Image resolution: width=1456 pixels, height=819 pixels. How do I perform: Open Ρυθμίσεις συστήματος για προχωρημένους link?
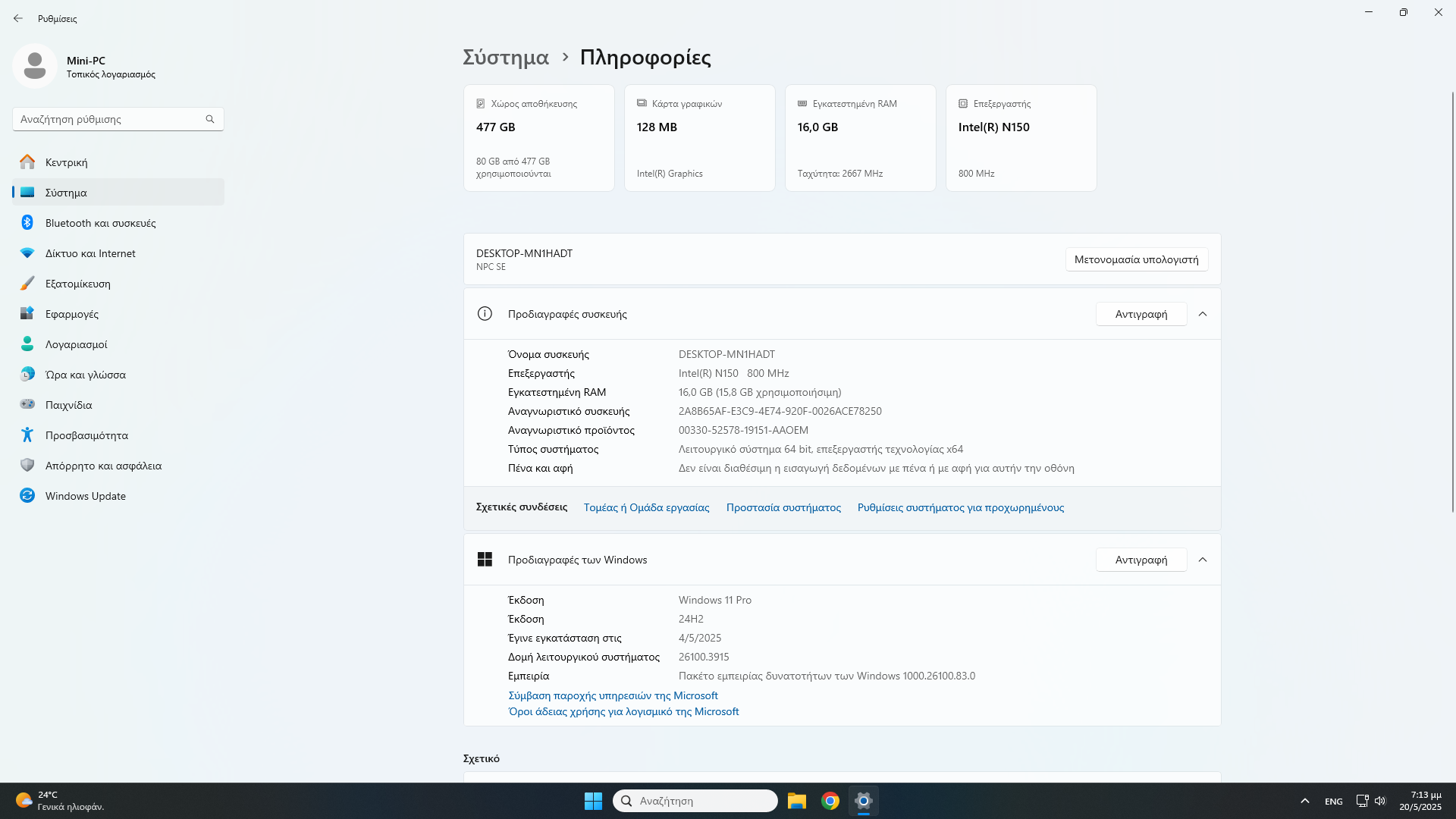[961, 507]
